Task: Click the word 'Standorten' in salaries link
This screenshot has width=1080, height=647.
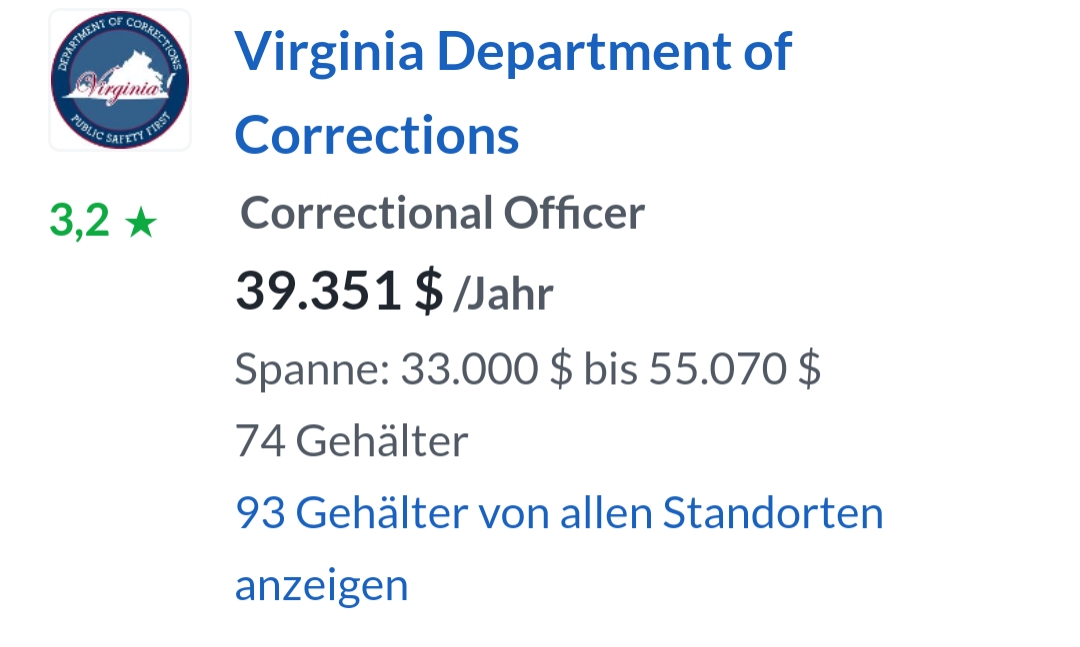Action: point(773,513)
